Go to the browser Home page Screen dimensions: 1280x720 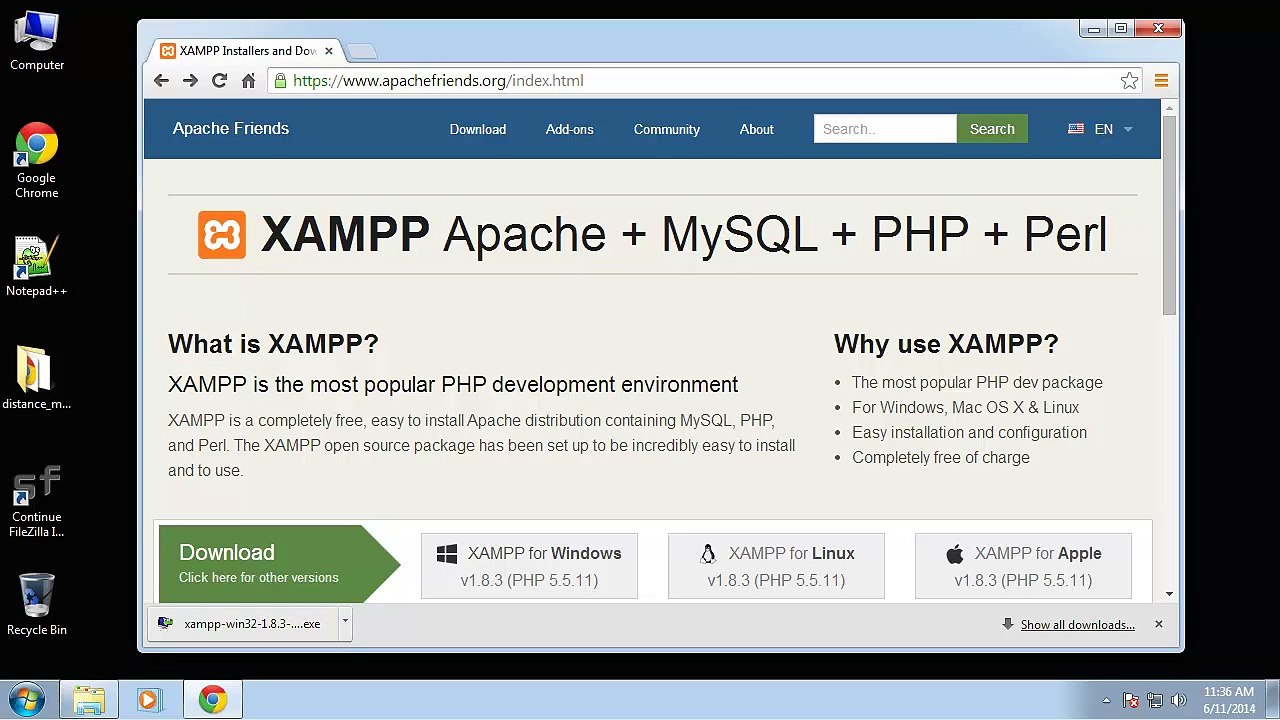coord(248,81)
